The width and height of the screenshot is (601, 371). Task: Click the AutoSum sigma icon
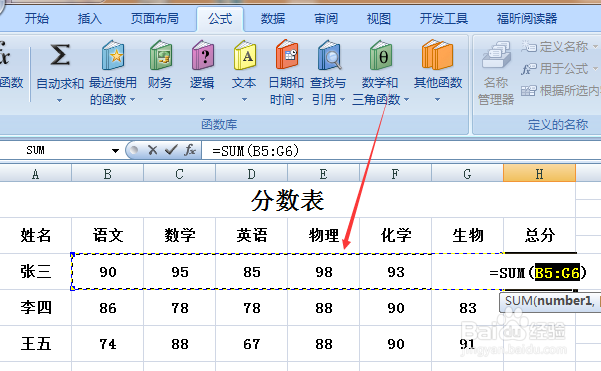[x=60, y=55]
